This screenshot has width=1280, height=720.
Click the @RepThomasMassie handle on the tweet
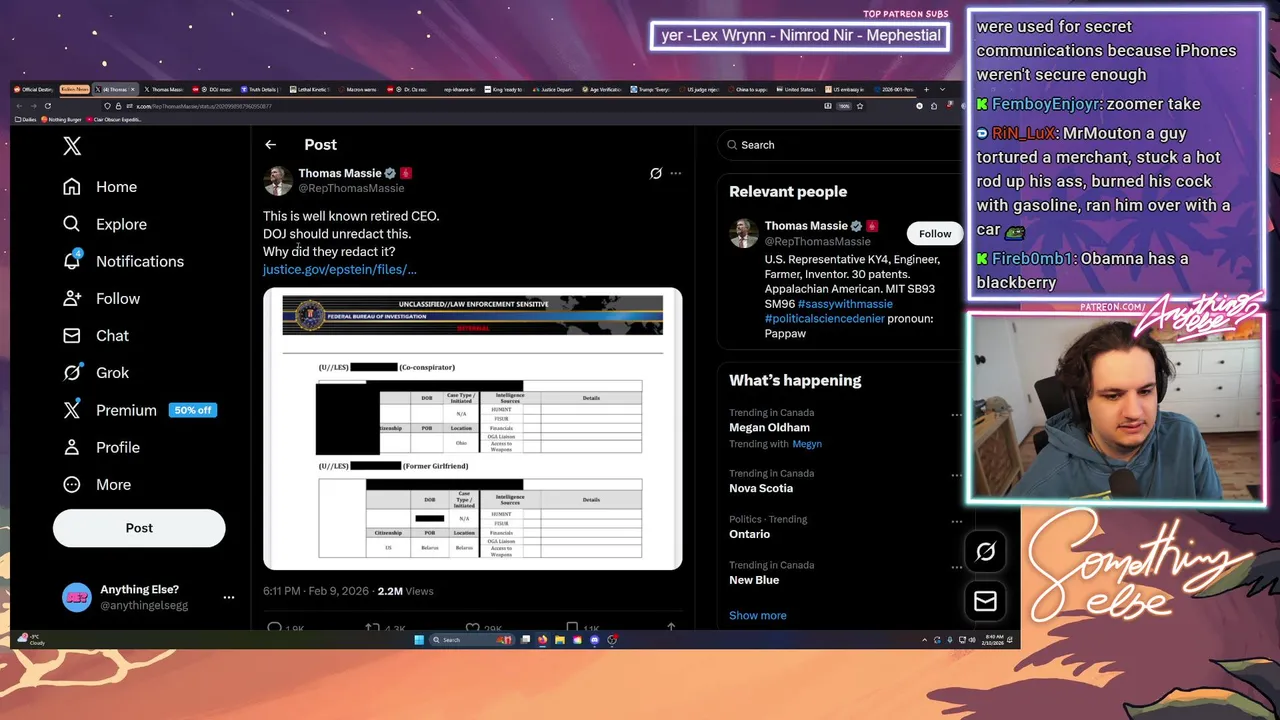[351, 188]
